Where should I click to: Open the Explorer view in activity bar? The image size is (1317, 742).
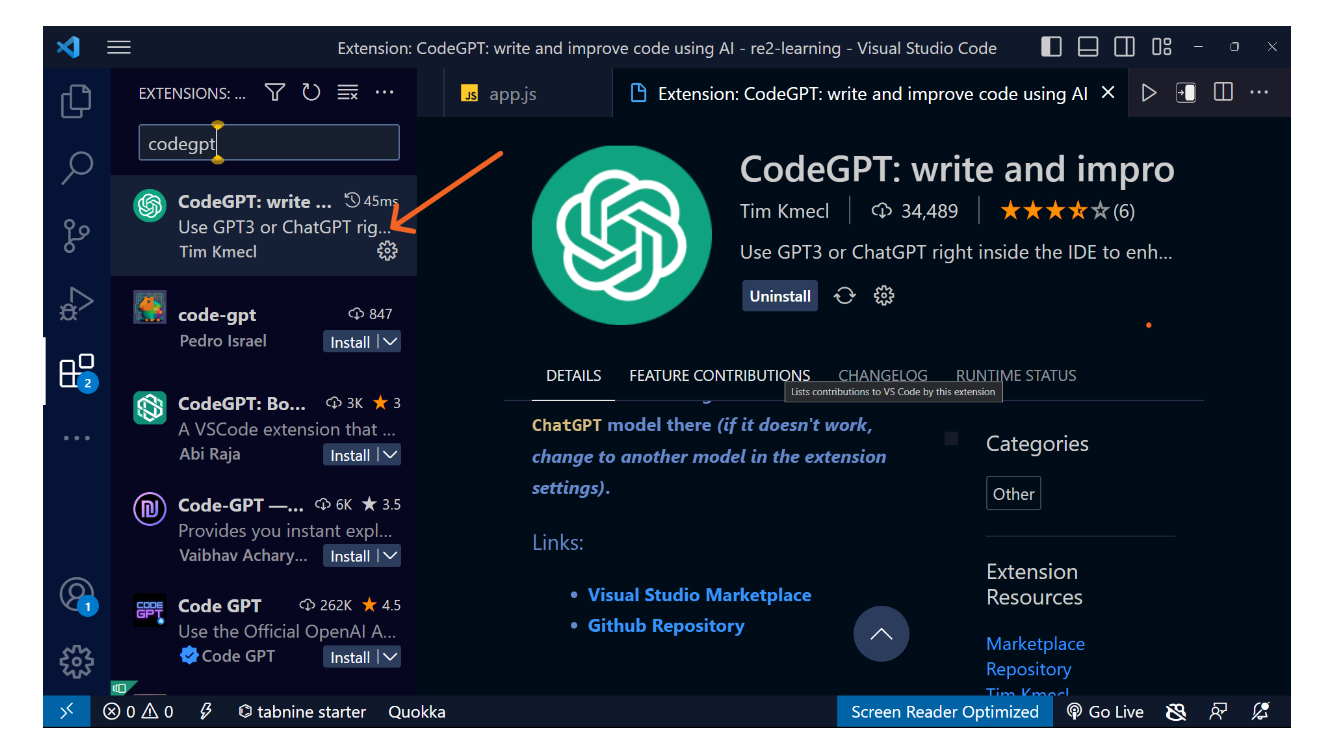pyautogui.click(x=76, y=101)
